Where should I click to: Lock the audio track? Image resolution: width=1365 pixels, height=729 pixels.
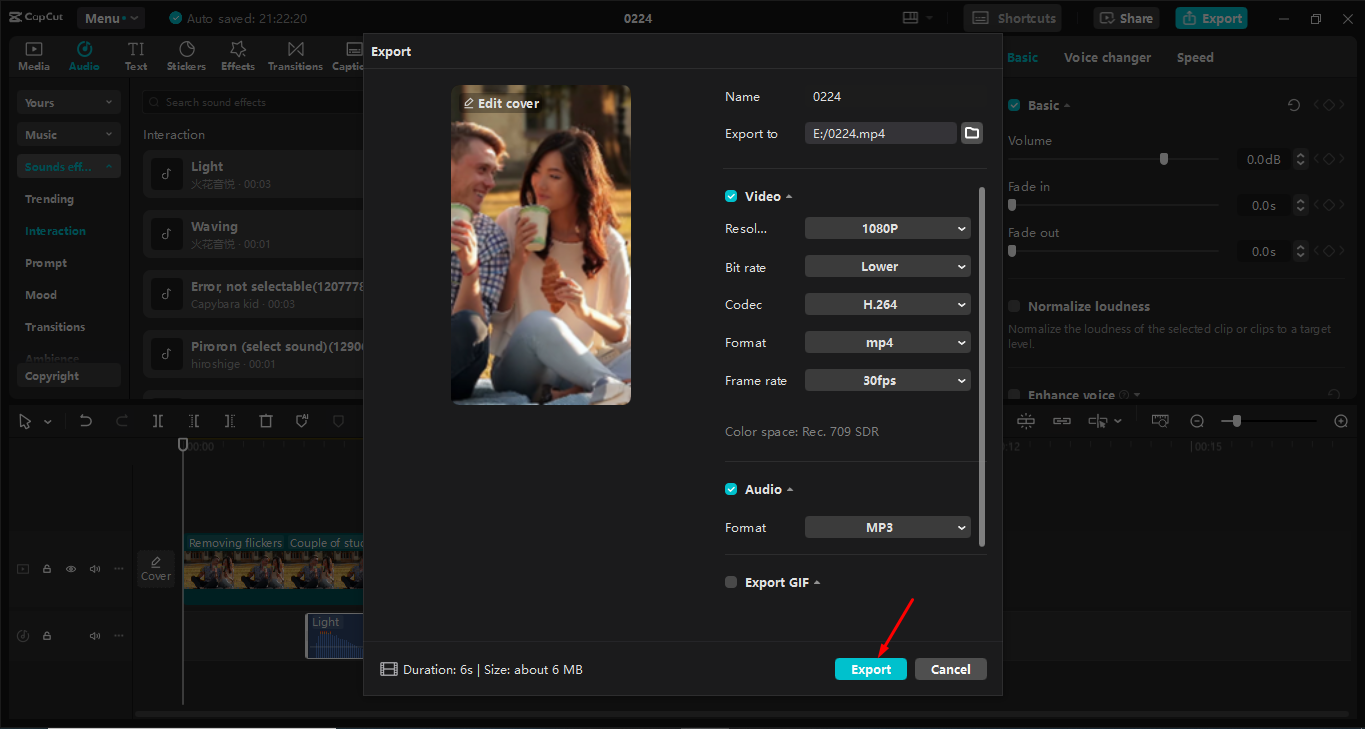pyautogui.click(x=47, y=636)
